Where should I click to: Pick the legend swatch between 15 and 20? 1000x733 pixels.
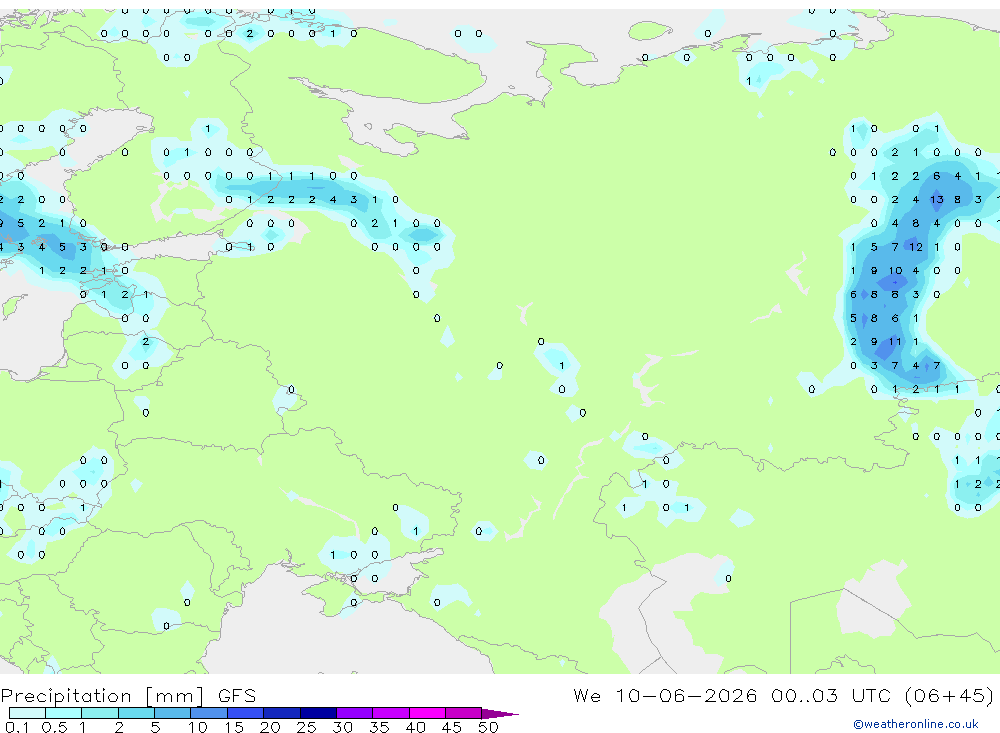tap(246, 713)
